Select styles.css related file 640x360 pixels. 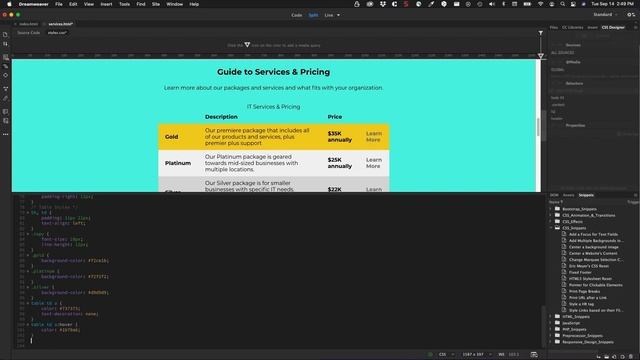pos(57,33)
